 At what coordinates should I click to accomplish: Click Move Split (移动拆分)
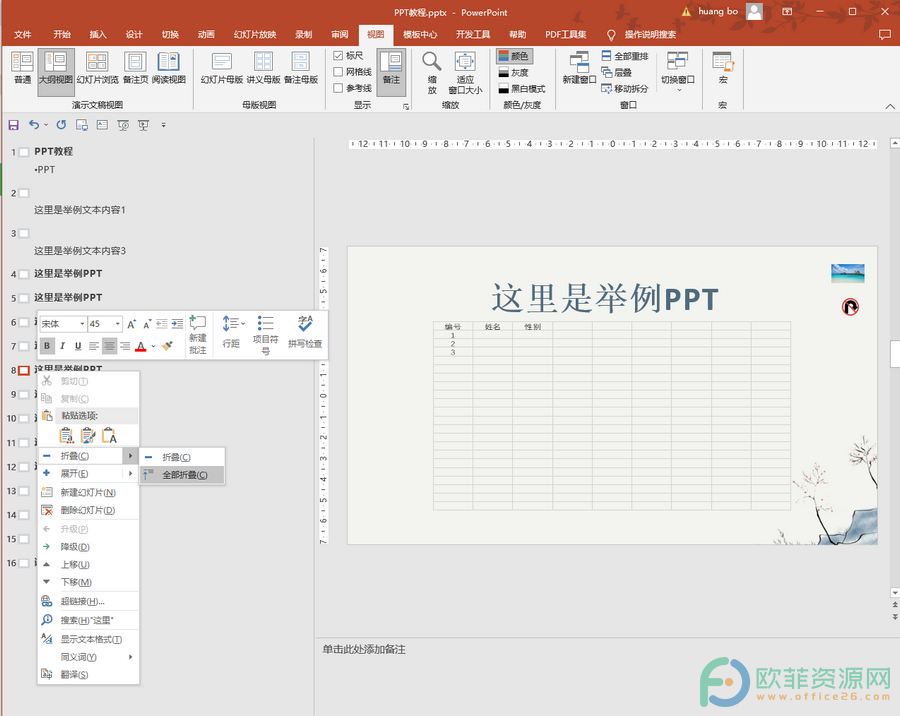coord(624,88)
